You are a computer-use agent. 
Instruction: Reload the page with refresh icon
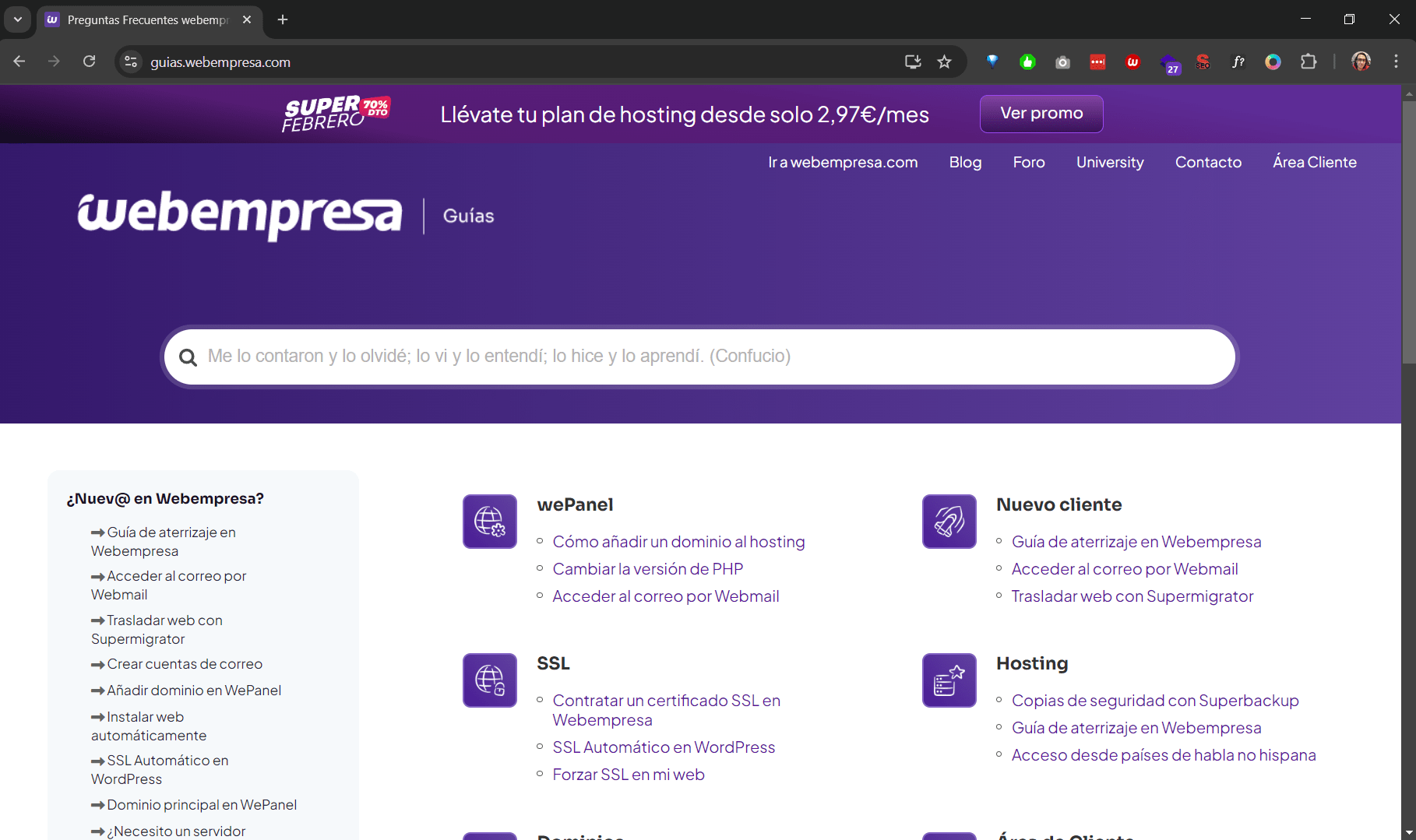pos(90,62)
